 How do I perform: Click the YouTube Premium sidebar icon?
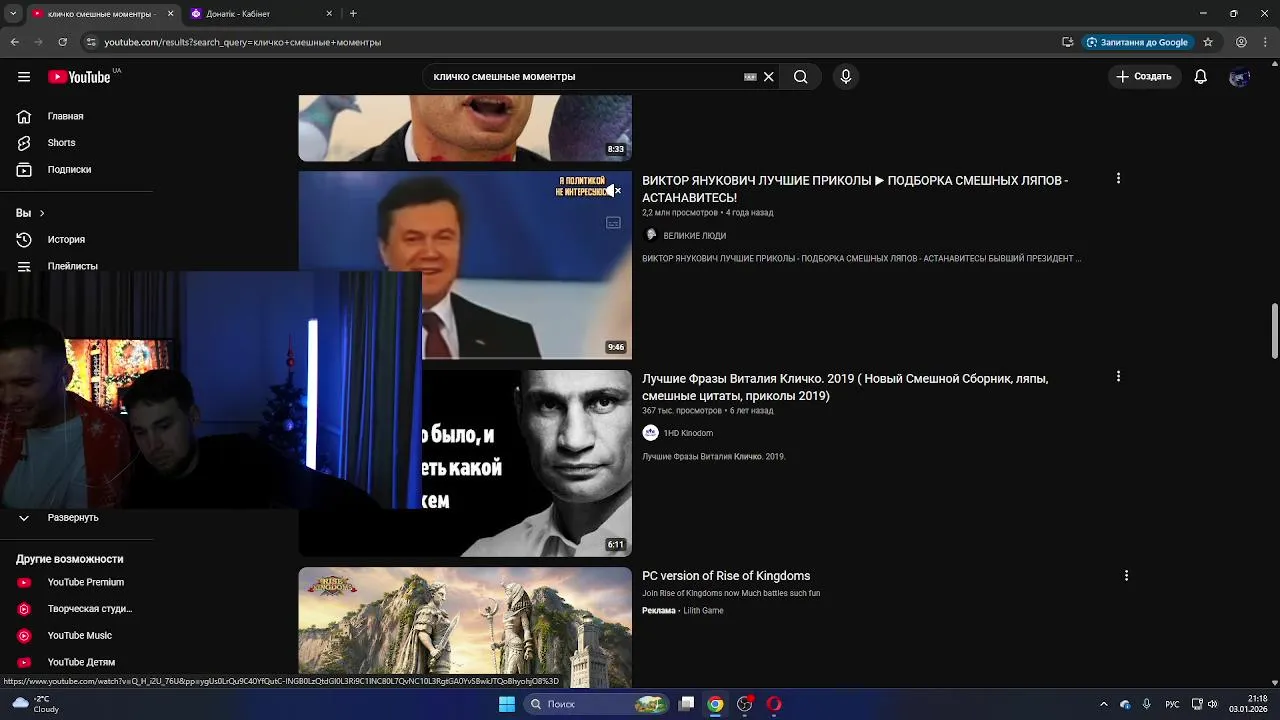point(24,582)
